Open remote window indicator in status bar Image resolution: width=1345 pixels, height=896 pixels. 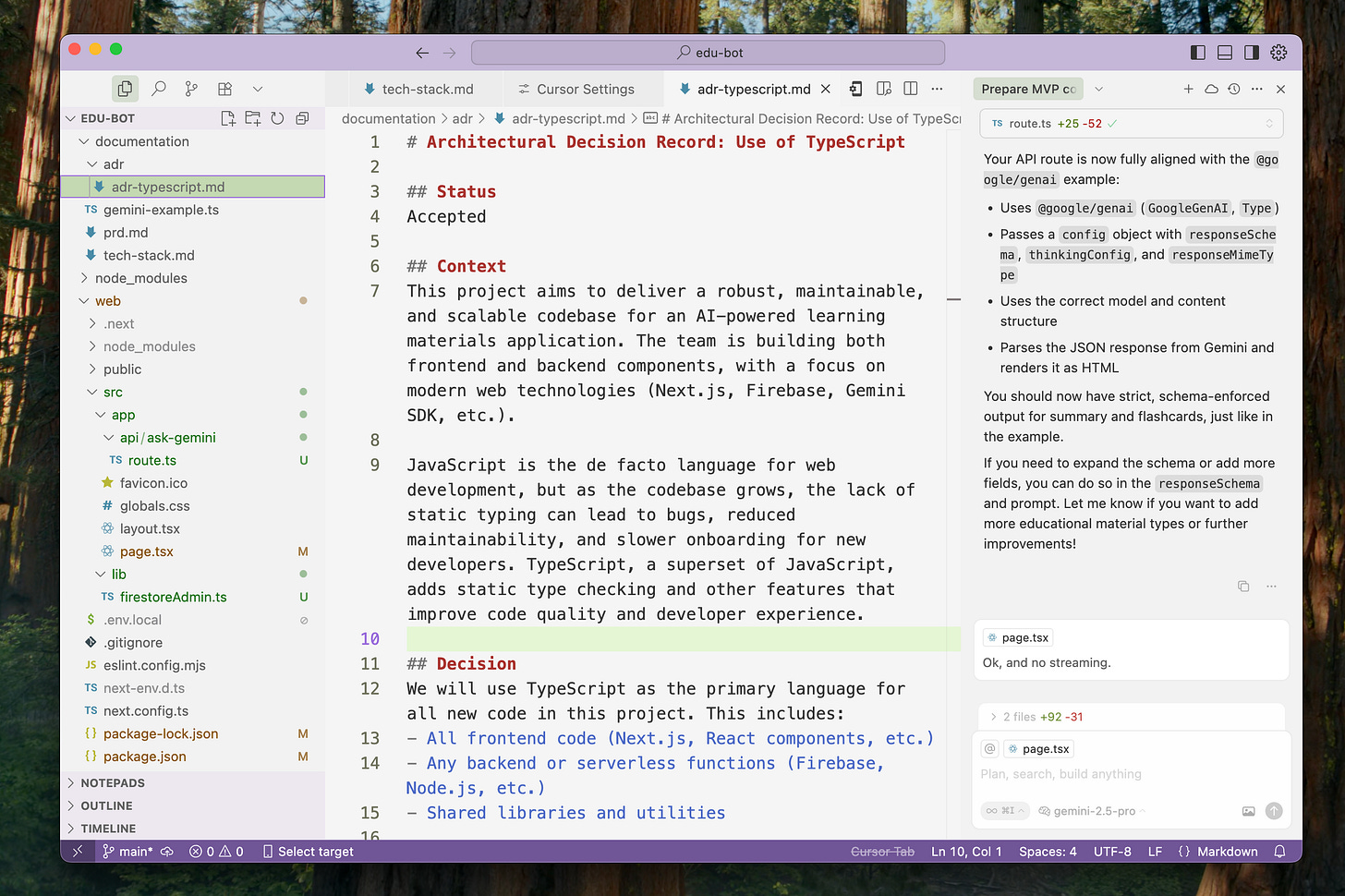click(x=78, y=852)
